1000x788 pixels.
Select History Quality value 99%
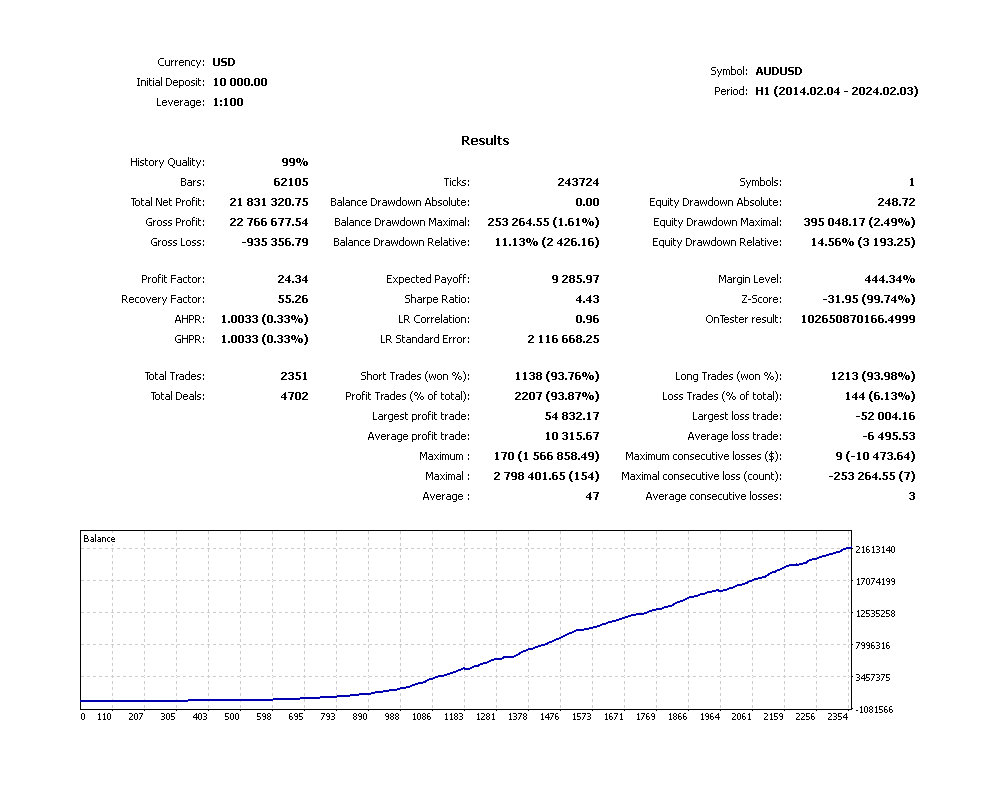click(x=295, y=163)
